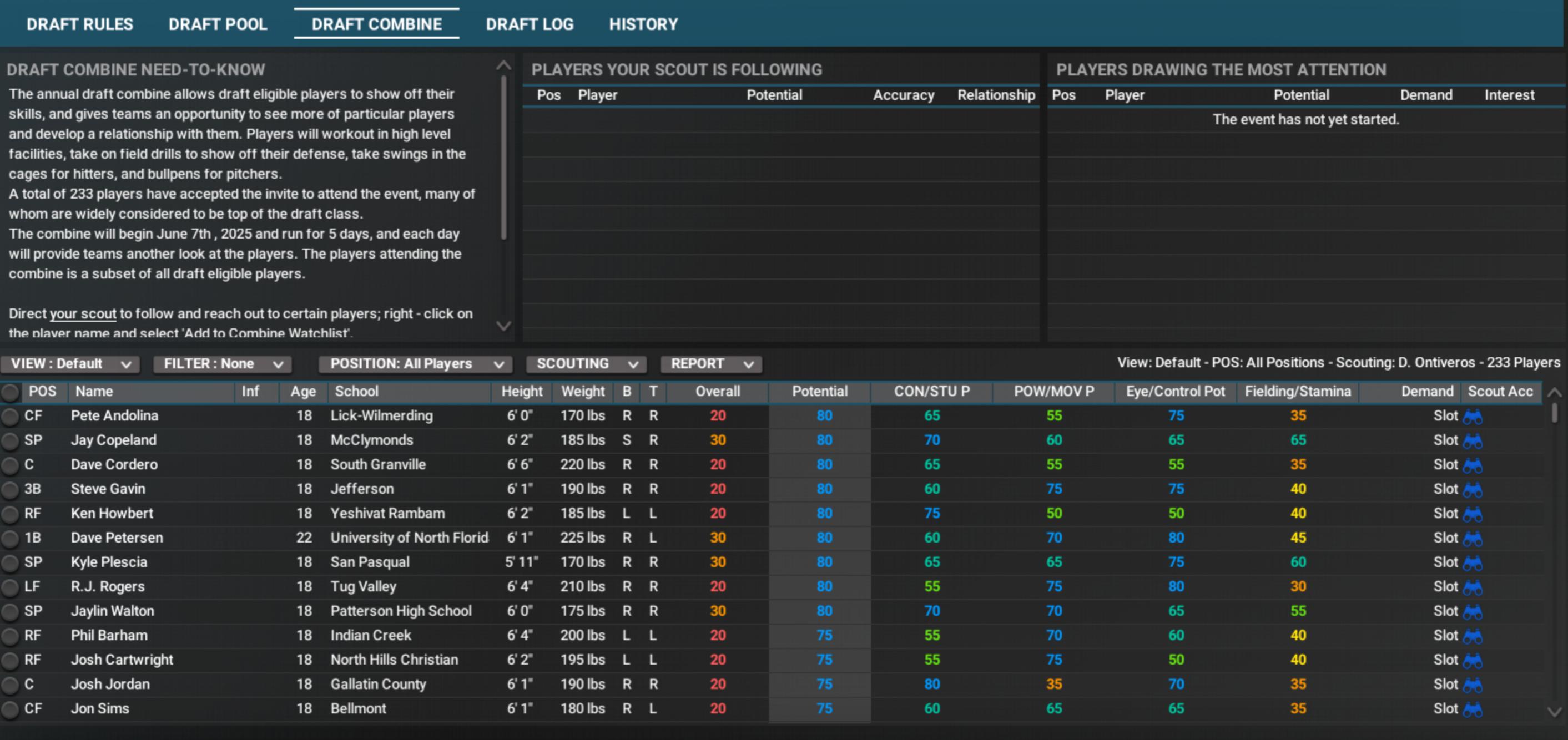Viewport: 1568px width, 740px height.
Task: Click binoculars icon next to Jon Sims
Action: 1472,709
